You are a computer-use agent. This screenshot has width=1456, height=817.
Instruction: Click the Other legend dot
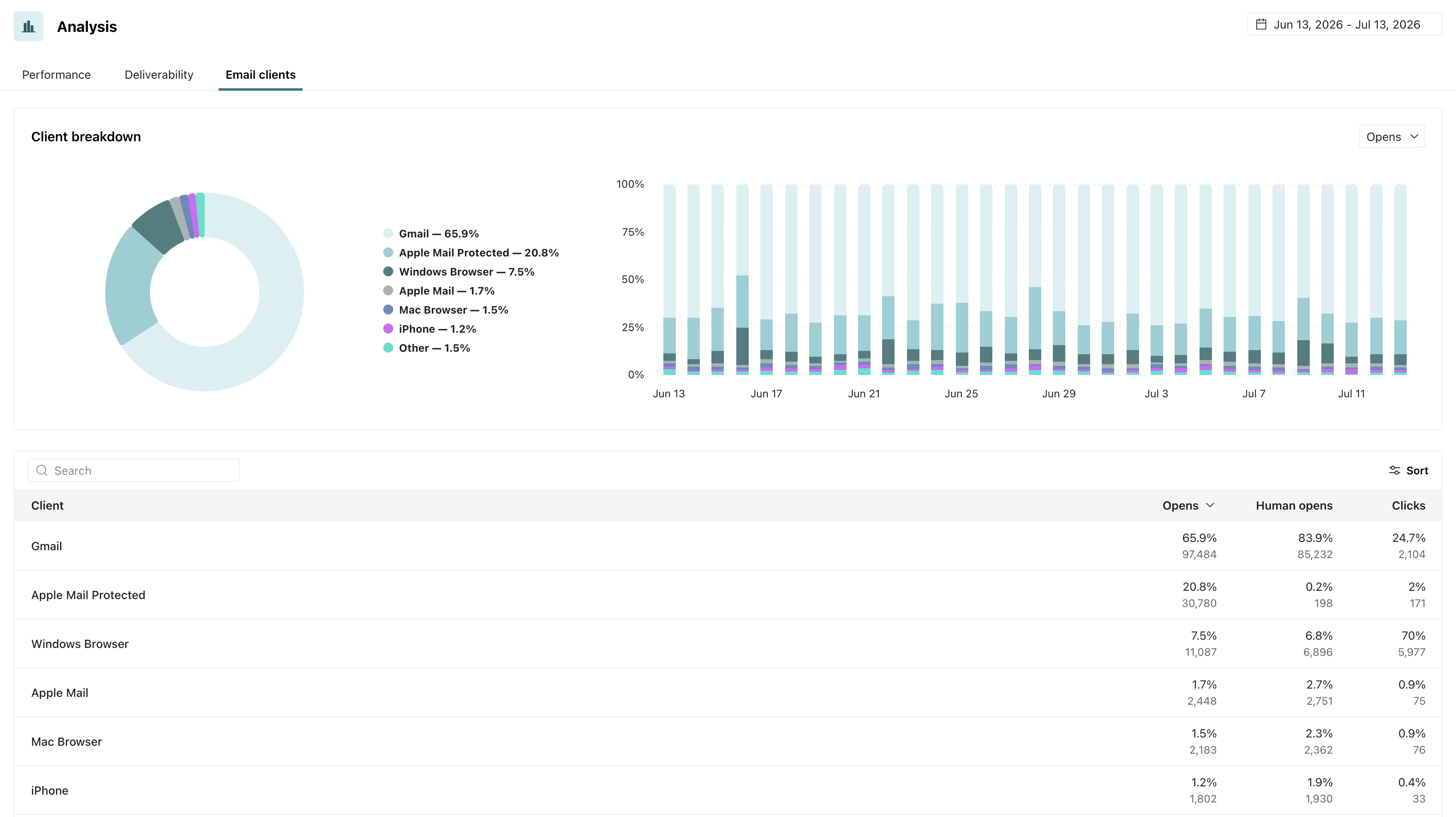point(388,348)
